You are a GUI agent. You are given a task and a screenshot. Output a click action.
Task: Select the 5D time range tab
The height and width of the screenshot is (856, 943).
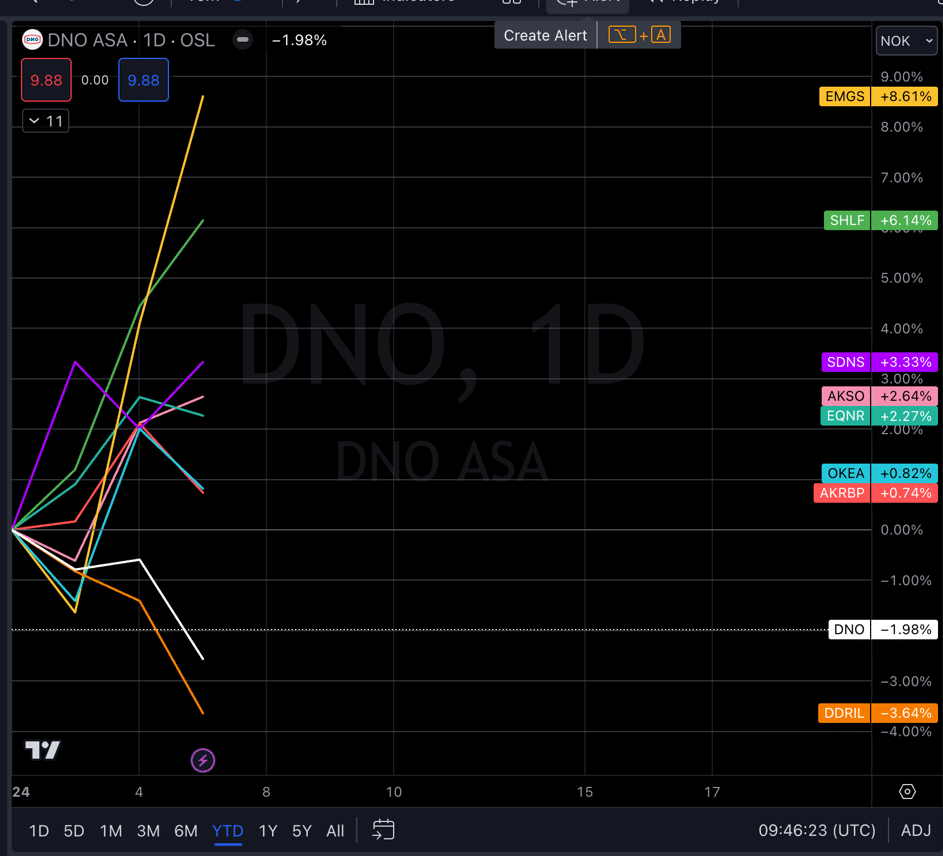pos(74,831)
